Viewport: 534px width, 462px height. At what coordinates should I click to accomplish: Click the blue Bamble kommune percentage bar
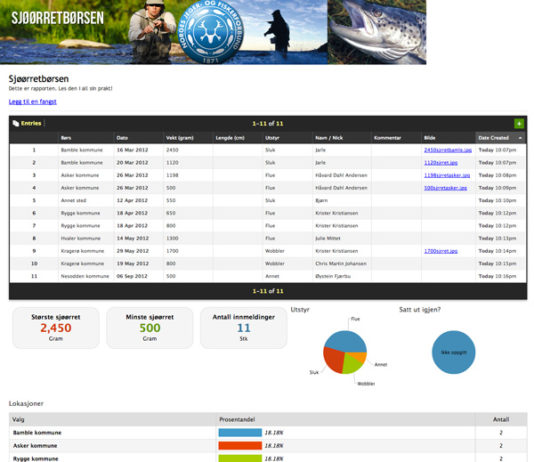pos(240,433)
